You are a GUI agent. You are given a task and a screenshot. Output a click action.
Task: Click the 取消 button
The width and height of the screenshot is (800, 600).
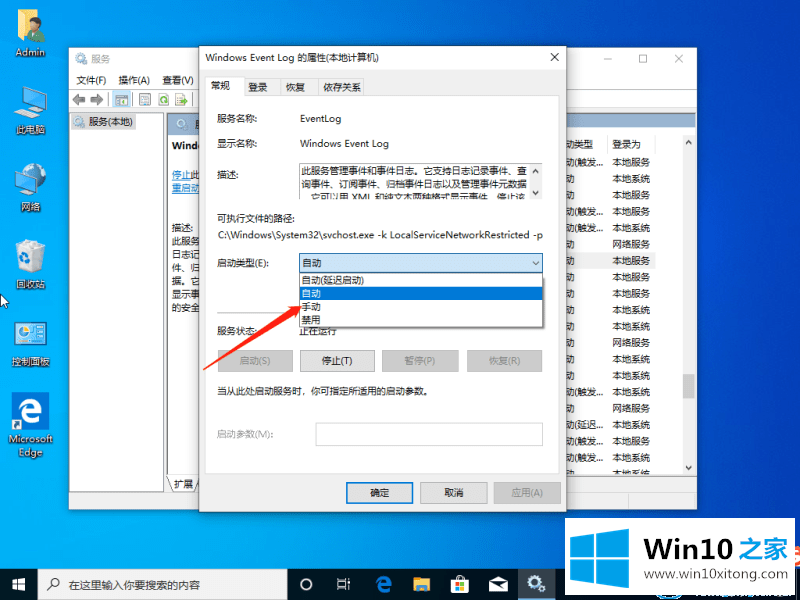(454, 492)
